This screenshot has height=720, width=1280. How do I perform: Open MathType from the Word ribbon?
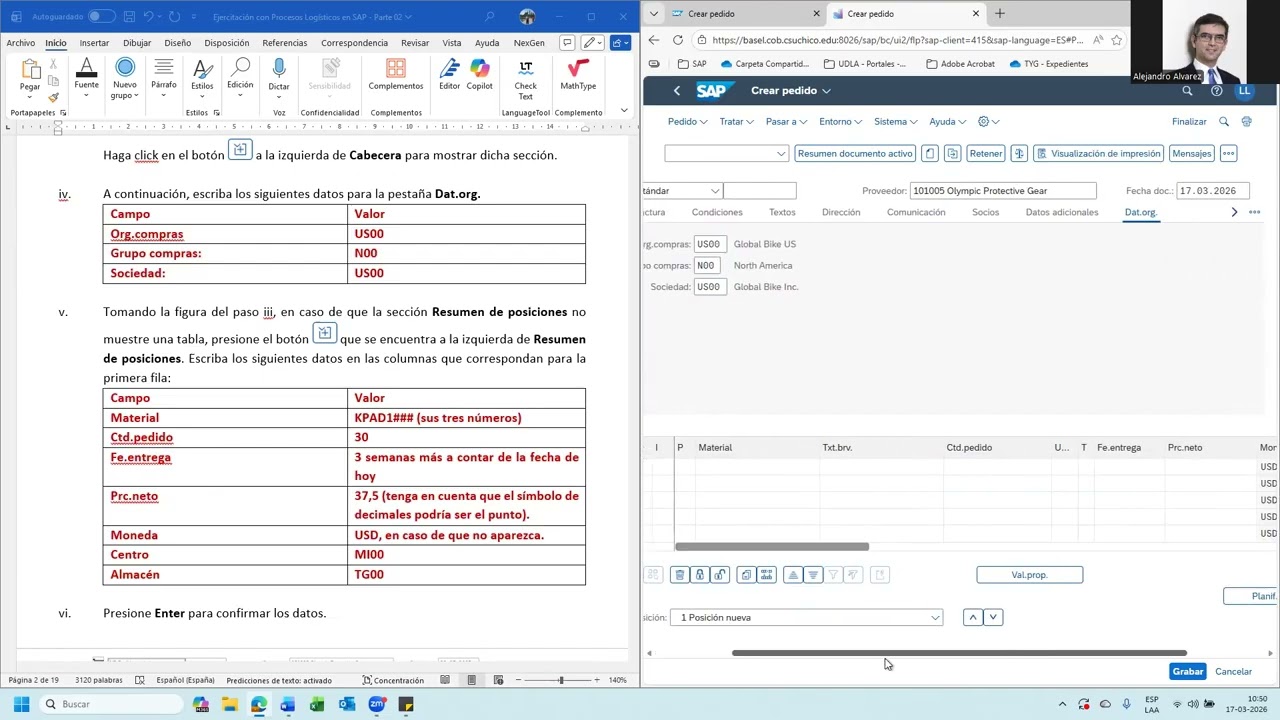[577, 74]
